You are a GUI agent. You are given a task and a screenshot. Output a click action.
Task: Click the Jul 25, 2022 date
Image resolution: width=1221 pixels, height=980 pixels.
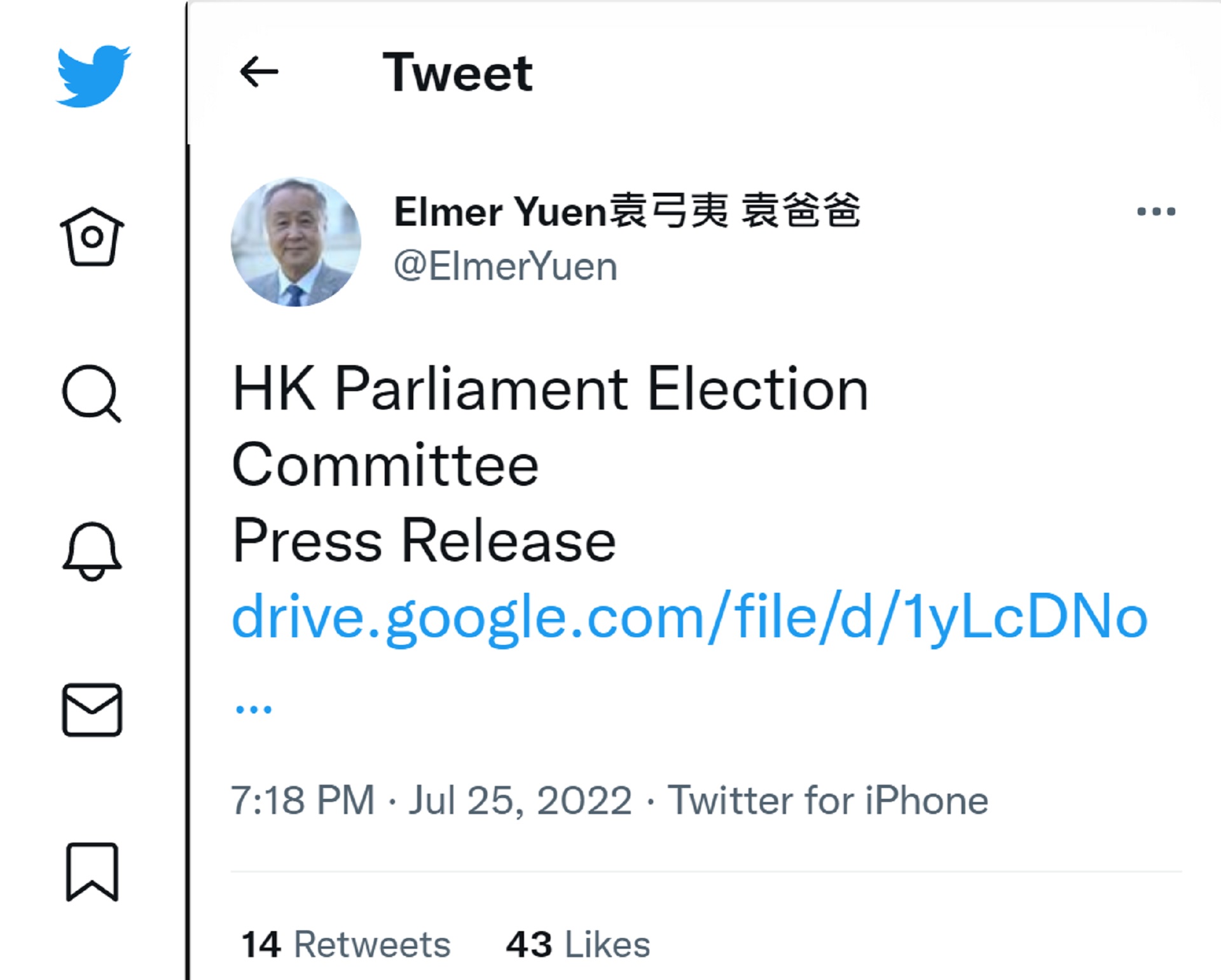[520, 800]
